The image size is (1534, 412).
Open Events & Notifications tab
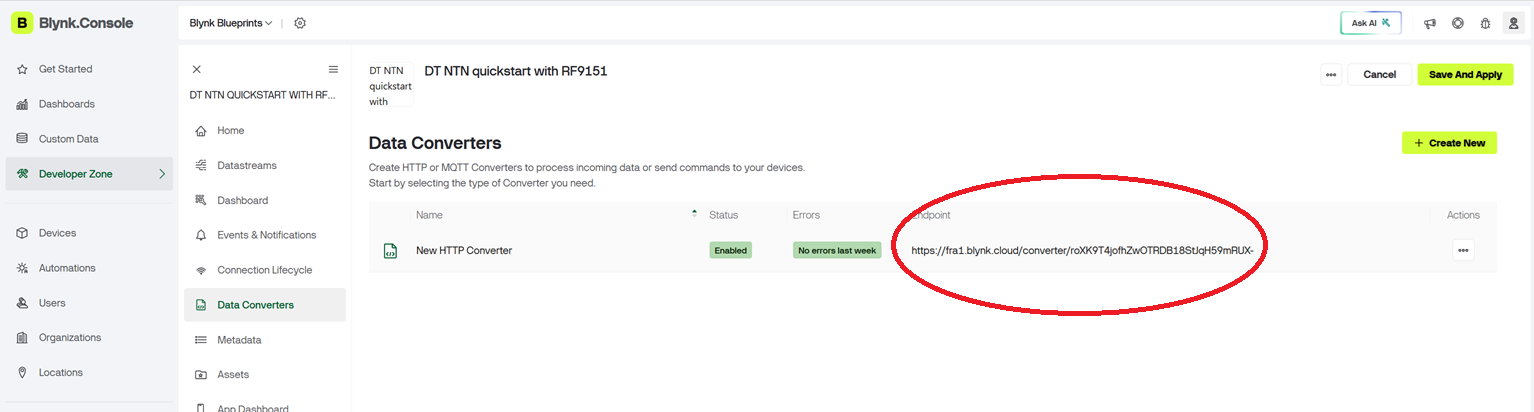click(x=265, y=235)
